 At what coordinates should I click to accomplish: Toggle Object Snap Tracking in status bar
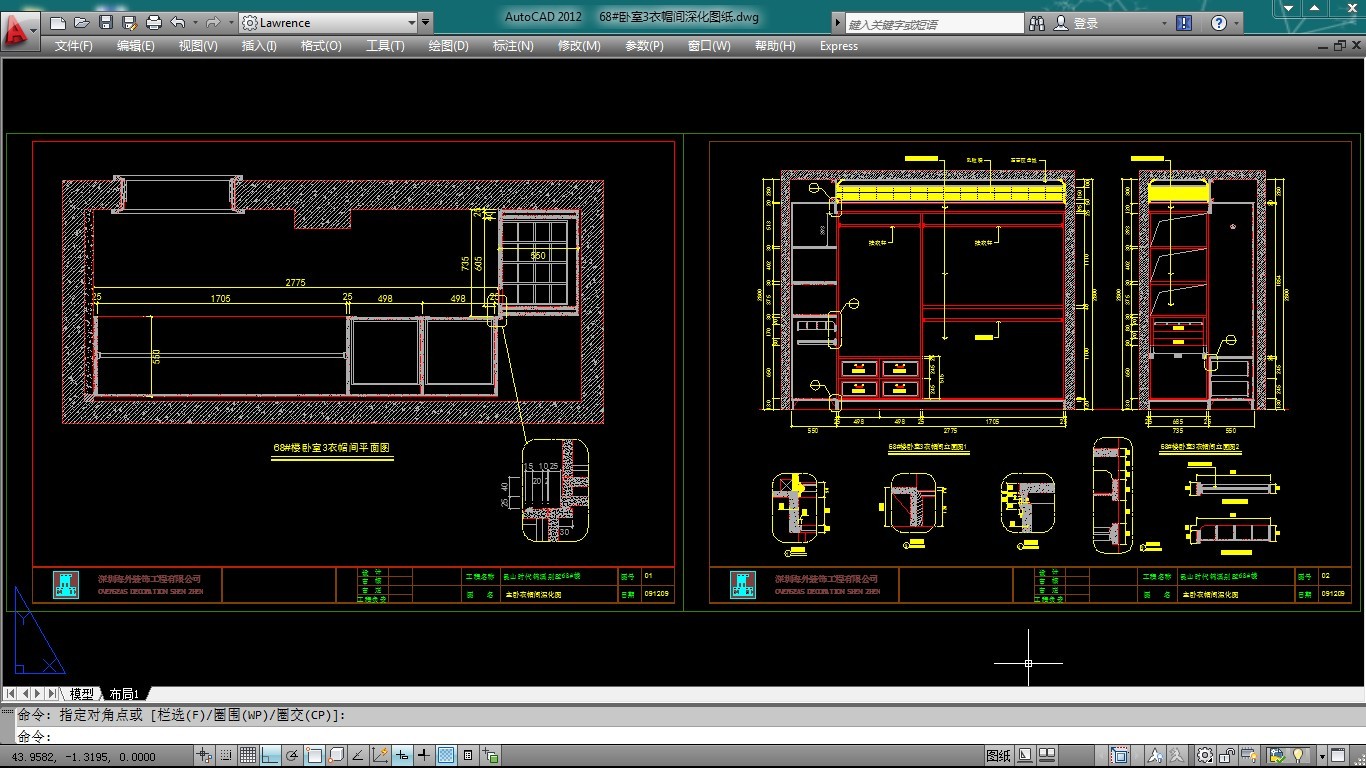pos(358,756)
